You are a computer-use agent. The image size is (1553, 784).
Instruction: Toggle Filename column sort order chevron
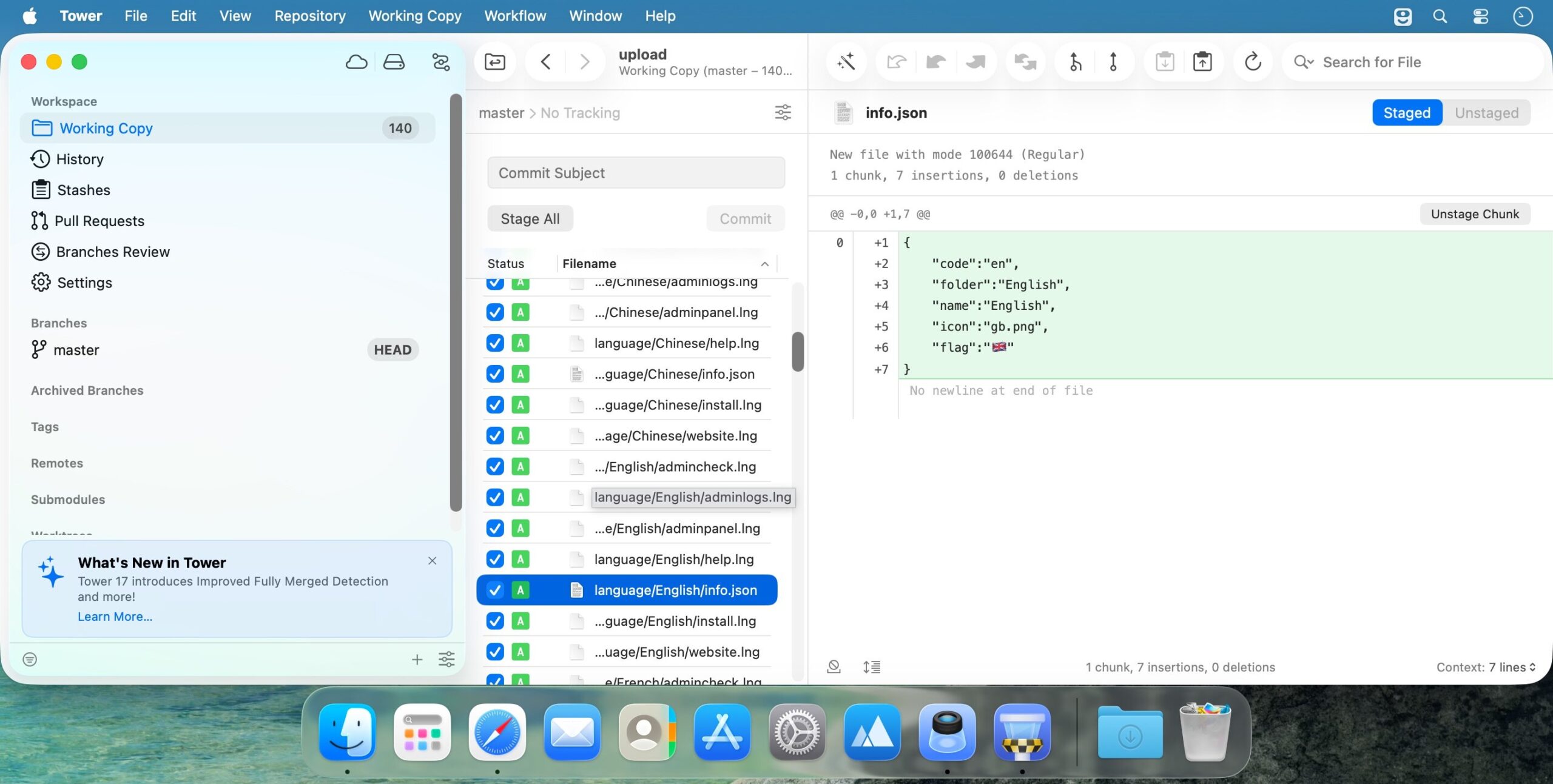point(764,264)
